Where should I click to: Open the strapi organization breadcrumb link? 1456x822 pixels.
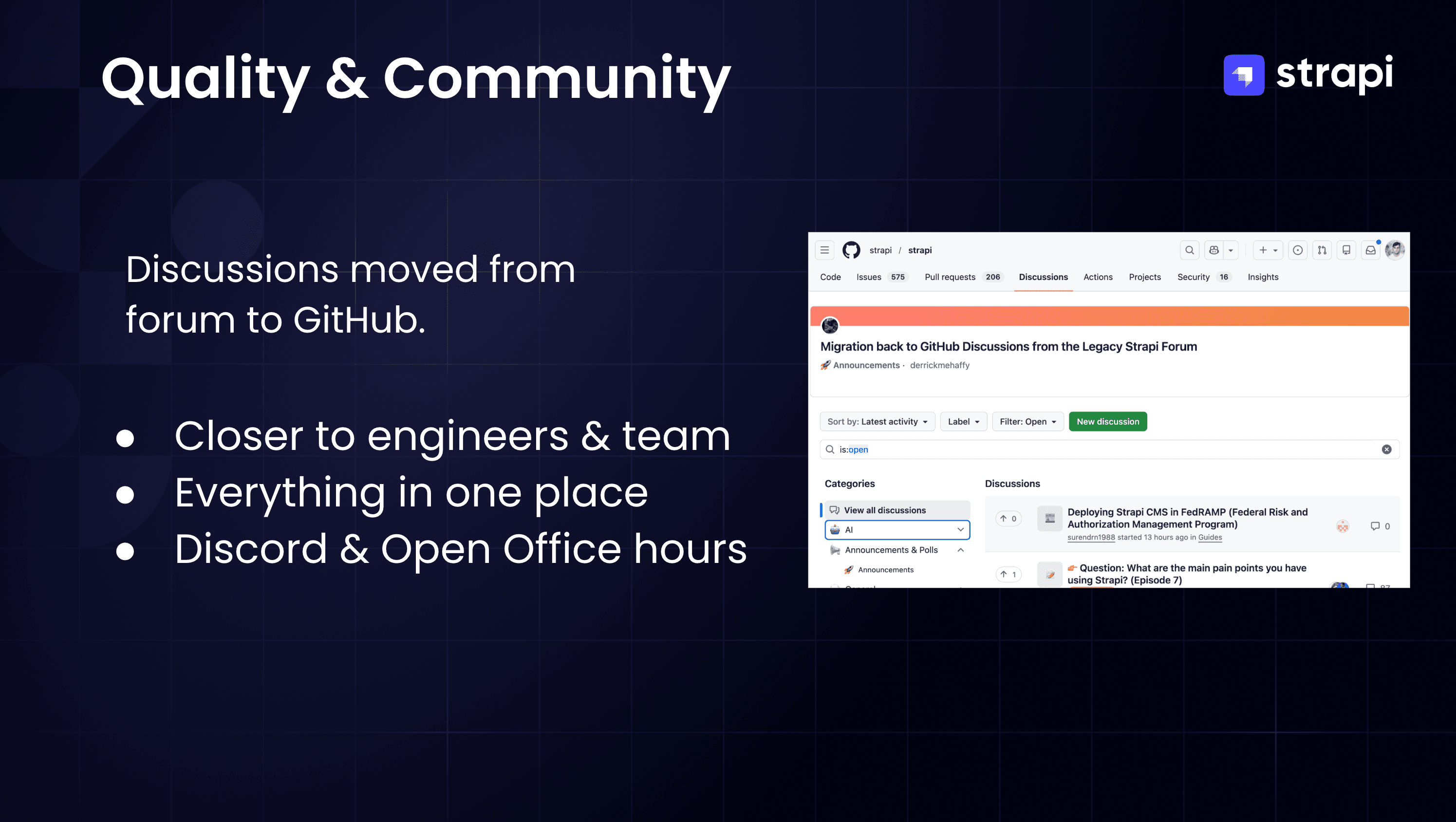pyautogui.click(x=880, y=250)
